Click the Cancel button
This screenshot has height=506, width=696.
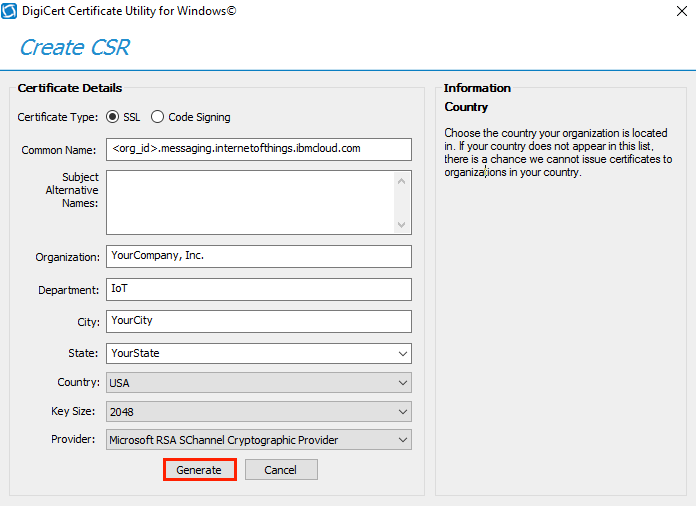coord(280,470)
